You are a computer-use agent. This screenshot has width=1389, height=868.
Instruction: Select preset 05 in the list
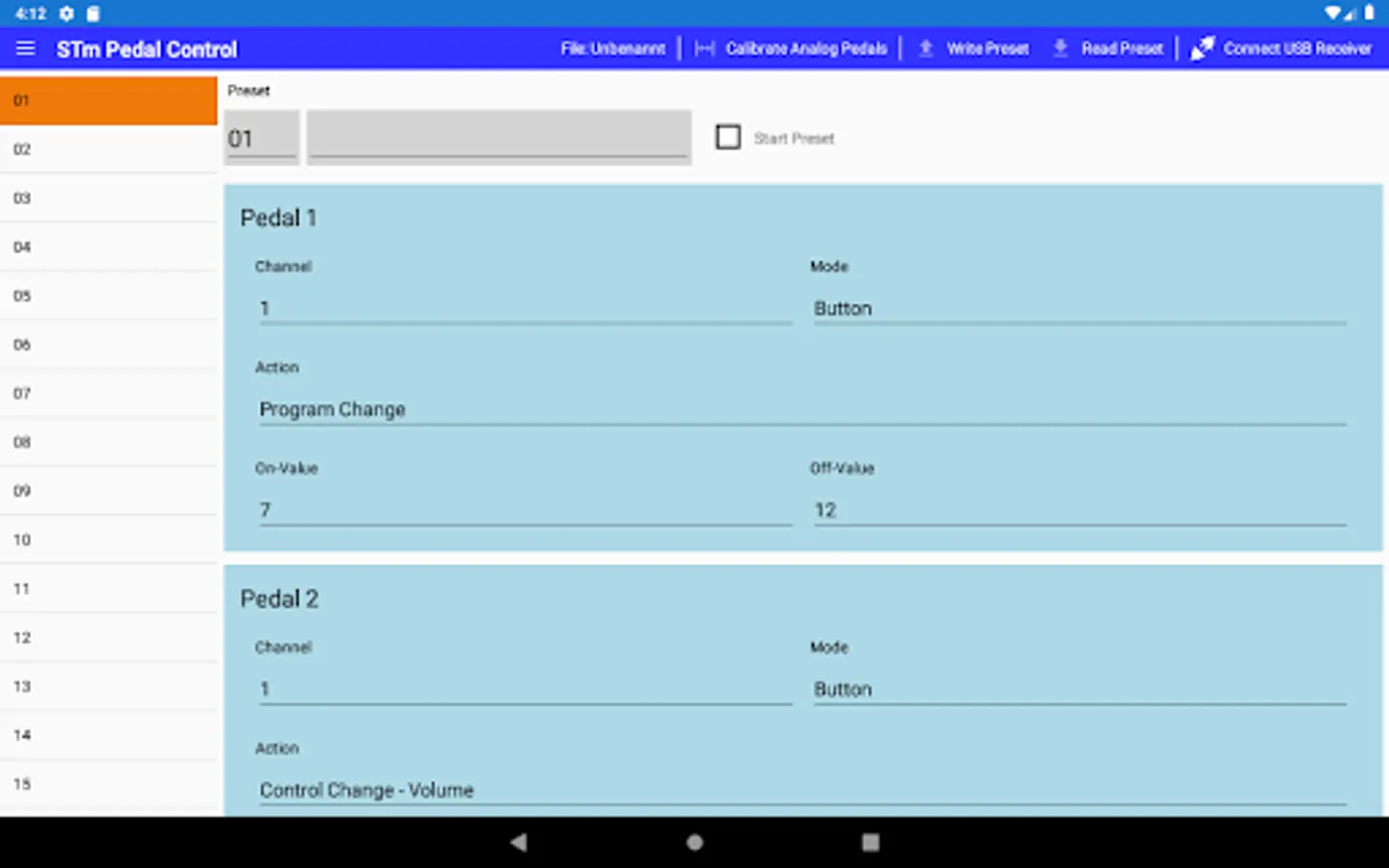pyautogui.click(x=109, y=296)
